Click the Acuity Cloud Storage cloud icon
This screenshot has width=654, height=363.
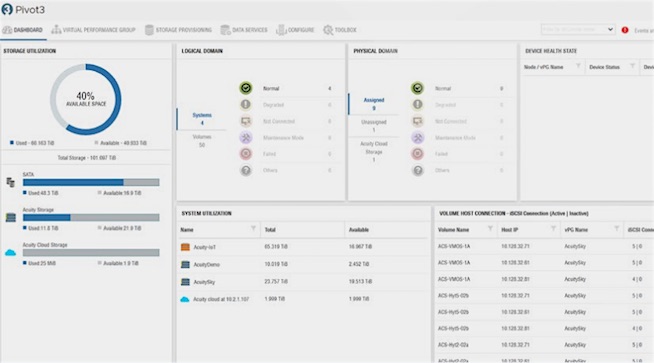pos(10,252)
